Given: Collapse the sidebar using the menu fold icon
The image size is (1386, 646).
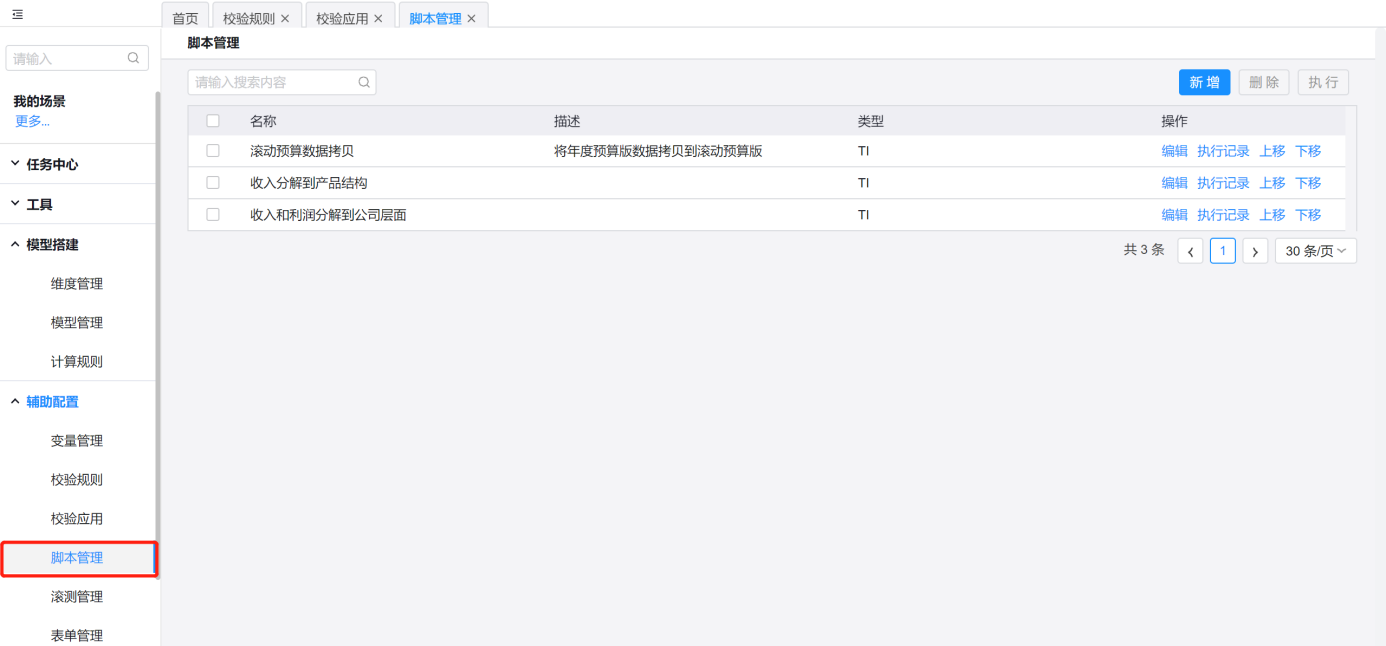Looking at the screenshot, I should click(18, 14).
